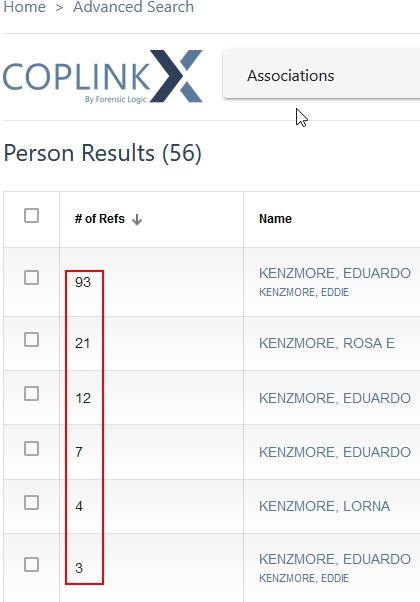Select checkbox for the 12 refs row
420x602 pixels.
click(31, 394)
